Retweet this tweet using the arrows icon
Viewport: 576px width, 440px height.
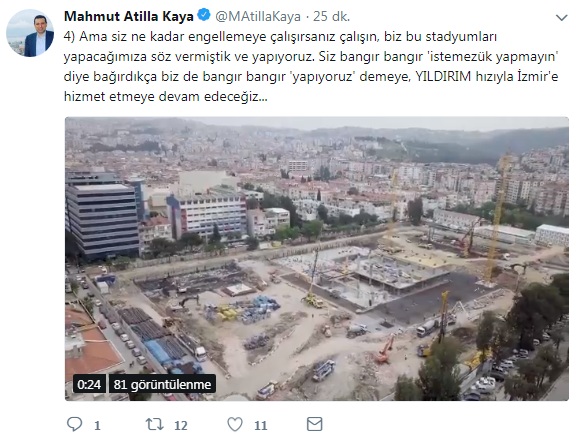(x=155, y=424)
